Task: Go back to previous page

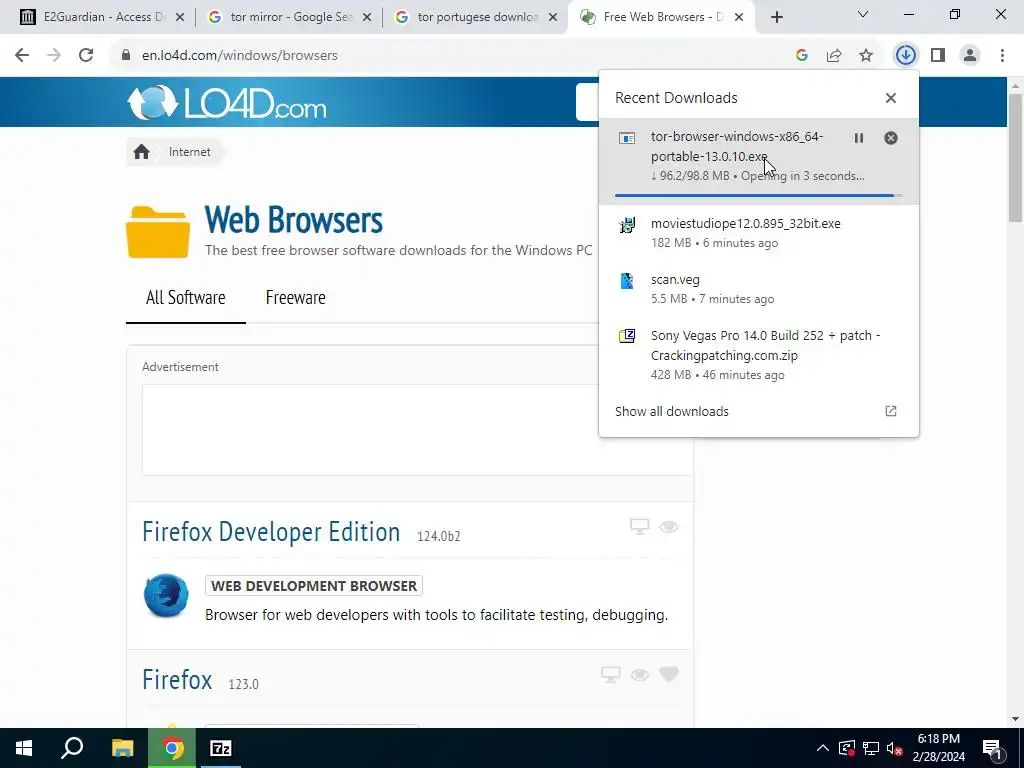Action: tap(22, 55)
